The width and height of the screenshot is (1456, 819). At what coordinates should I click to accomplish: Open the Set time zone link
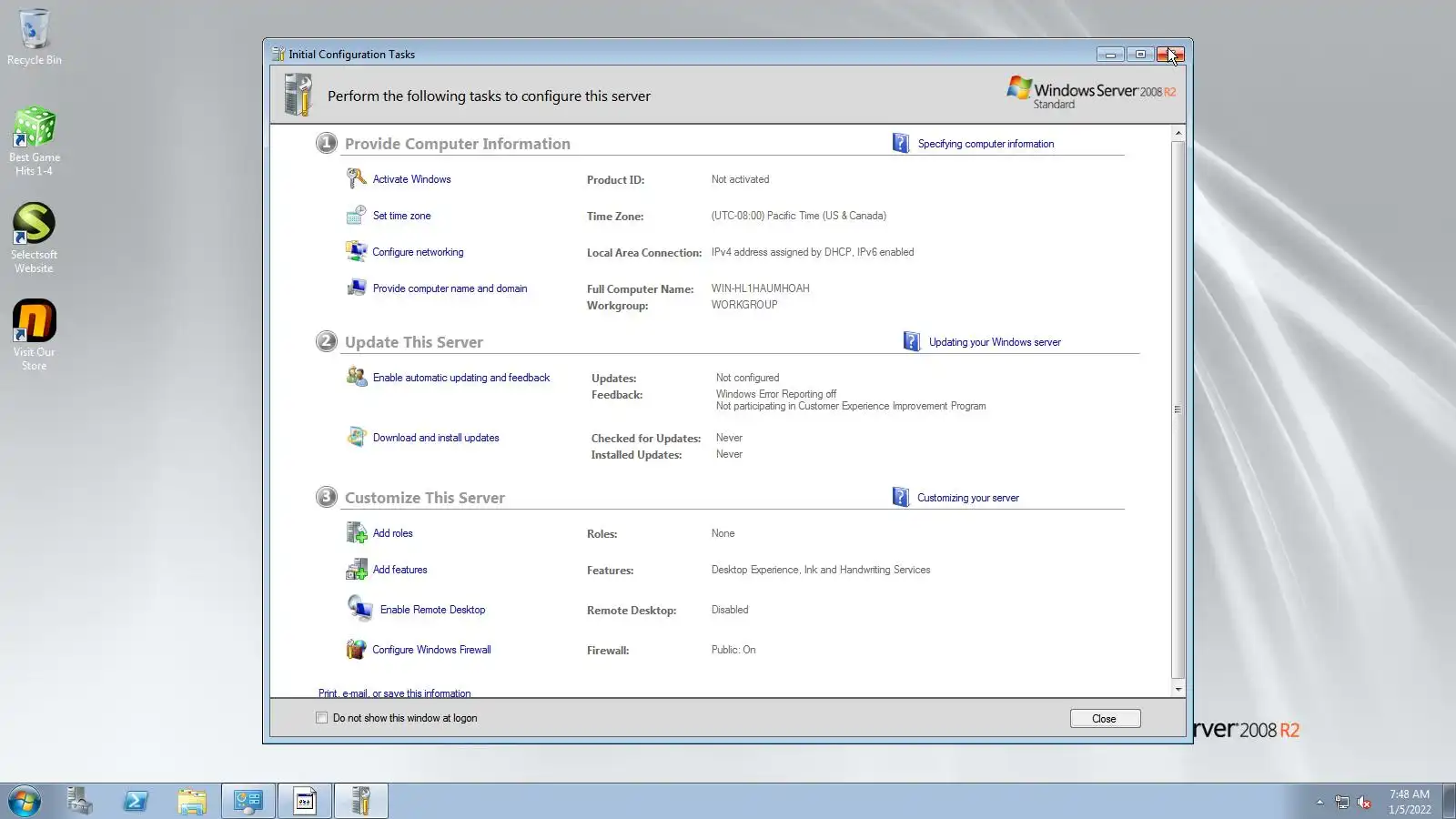click(401, 216)
